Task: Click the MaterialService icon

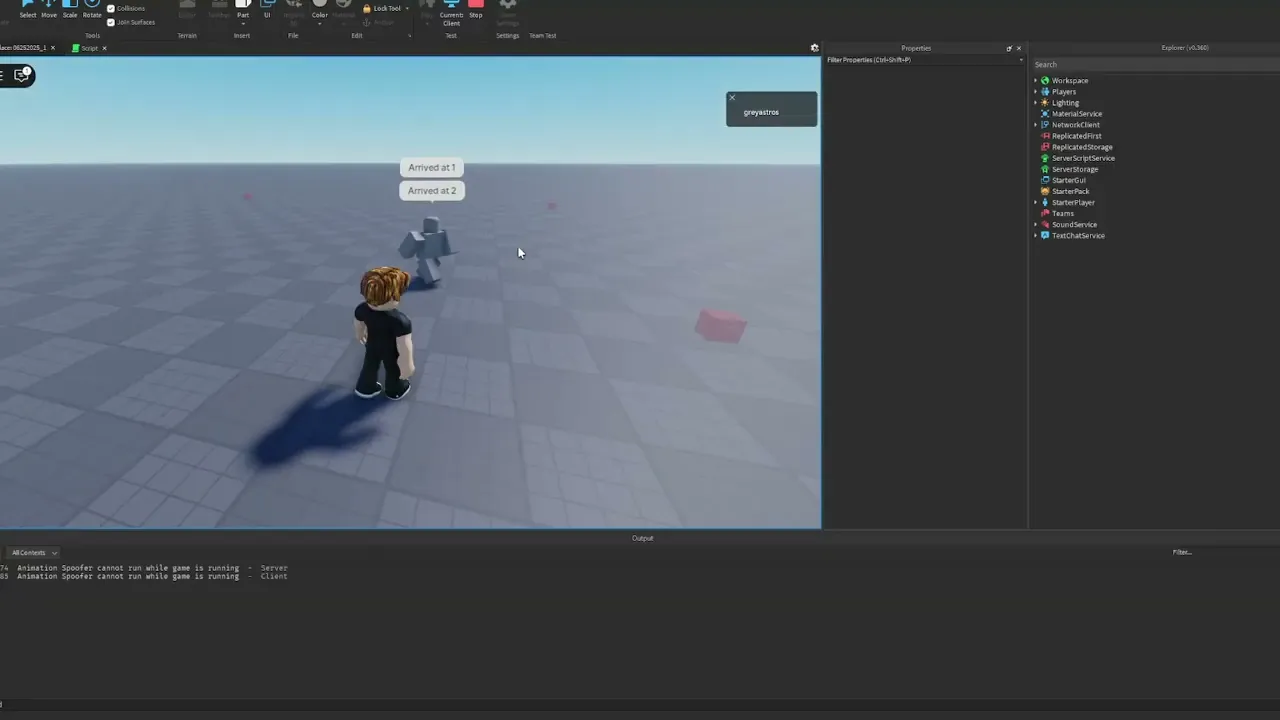Action: (1045, 114)
